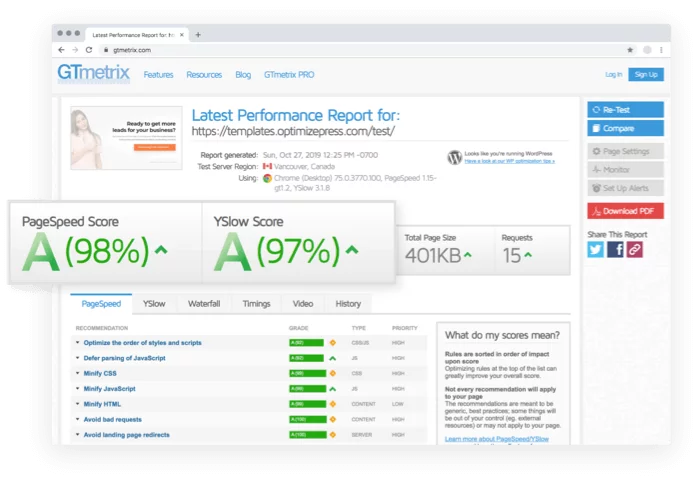700x482 pixels.
Task: Click green arrow beside Defer parsing of JavaScript
Action: click(333, 358)
